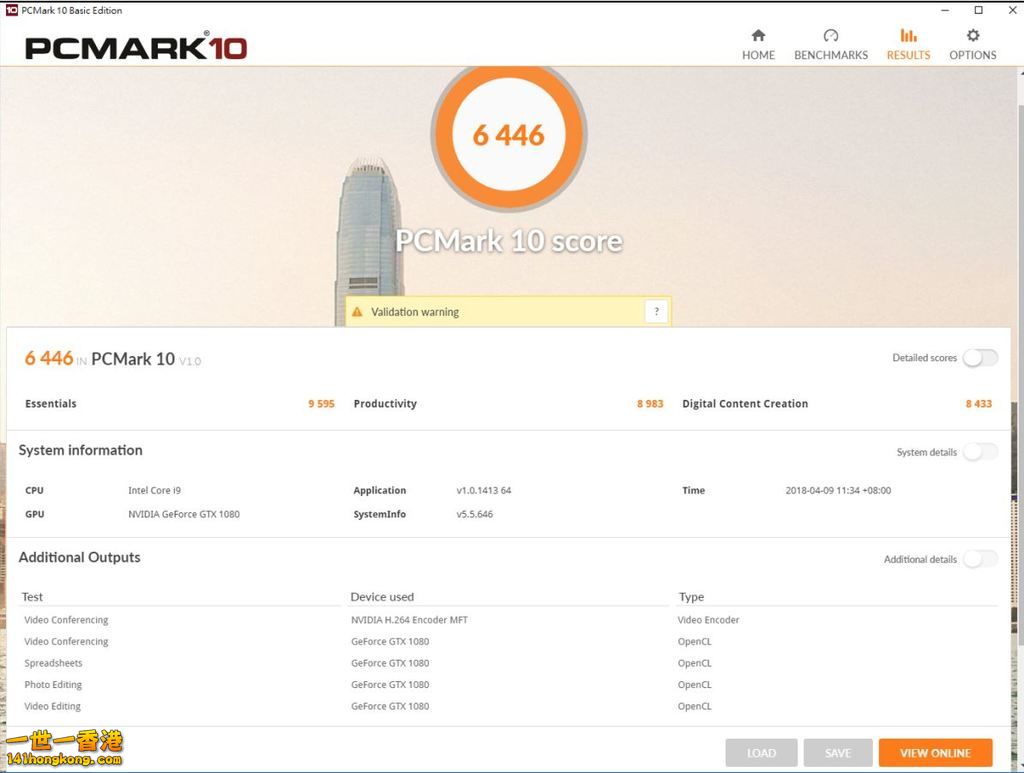This screenshot has height=773, width=1024.
Task: Click the PCMark 10 title bar app icon
Action: click(x=12, y=10)
